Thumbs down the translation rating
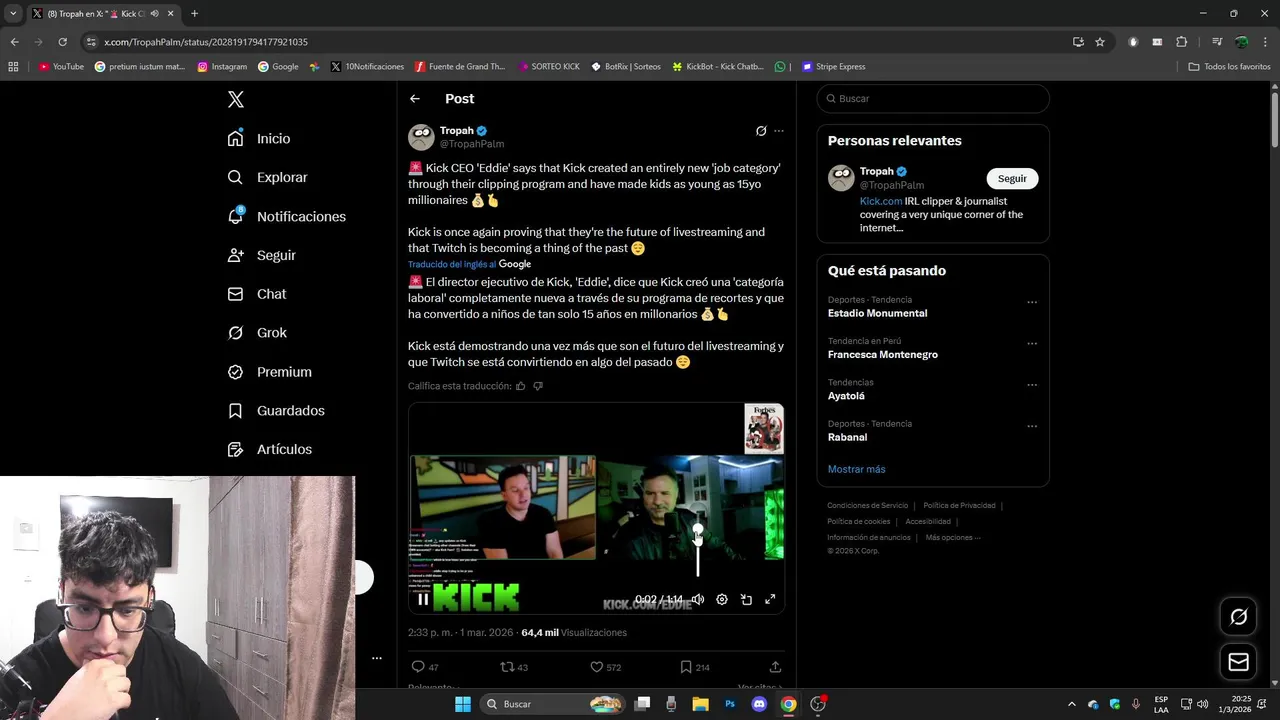 pyautogui.click(x=538, y=386)
